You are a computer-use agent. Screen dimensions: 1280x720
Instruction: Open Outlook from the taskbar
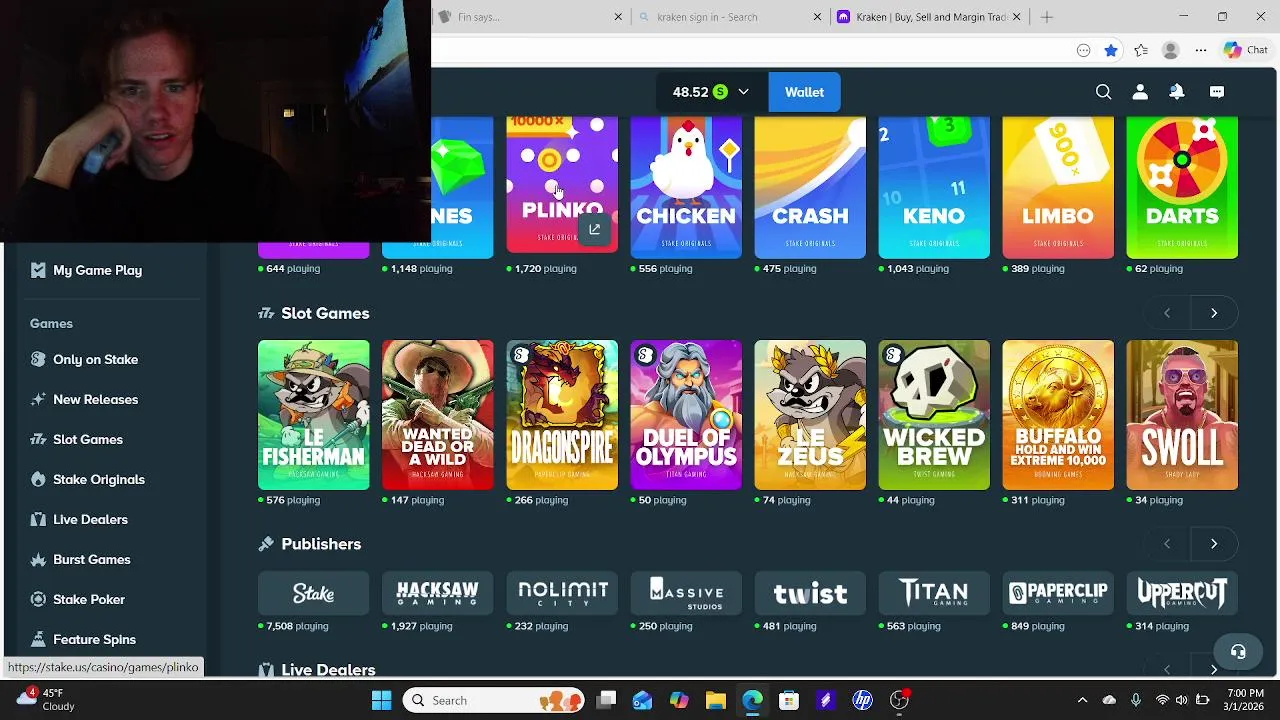pyautogui.click(x=642, y=700)
